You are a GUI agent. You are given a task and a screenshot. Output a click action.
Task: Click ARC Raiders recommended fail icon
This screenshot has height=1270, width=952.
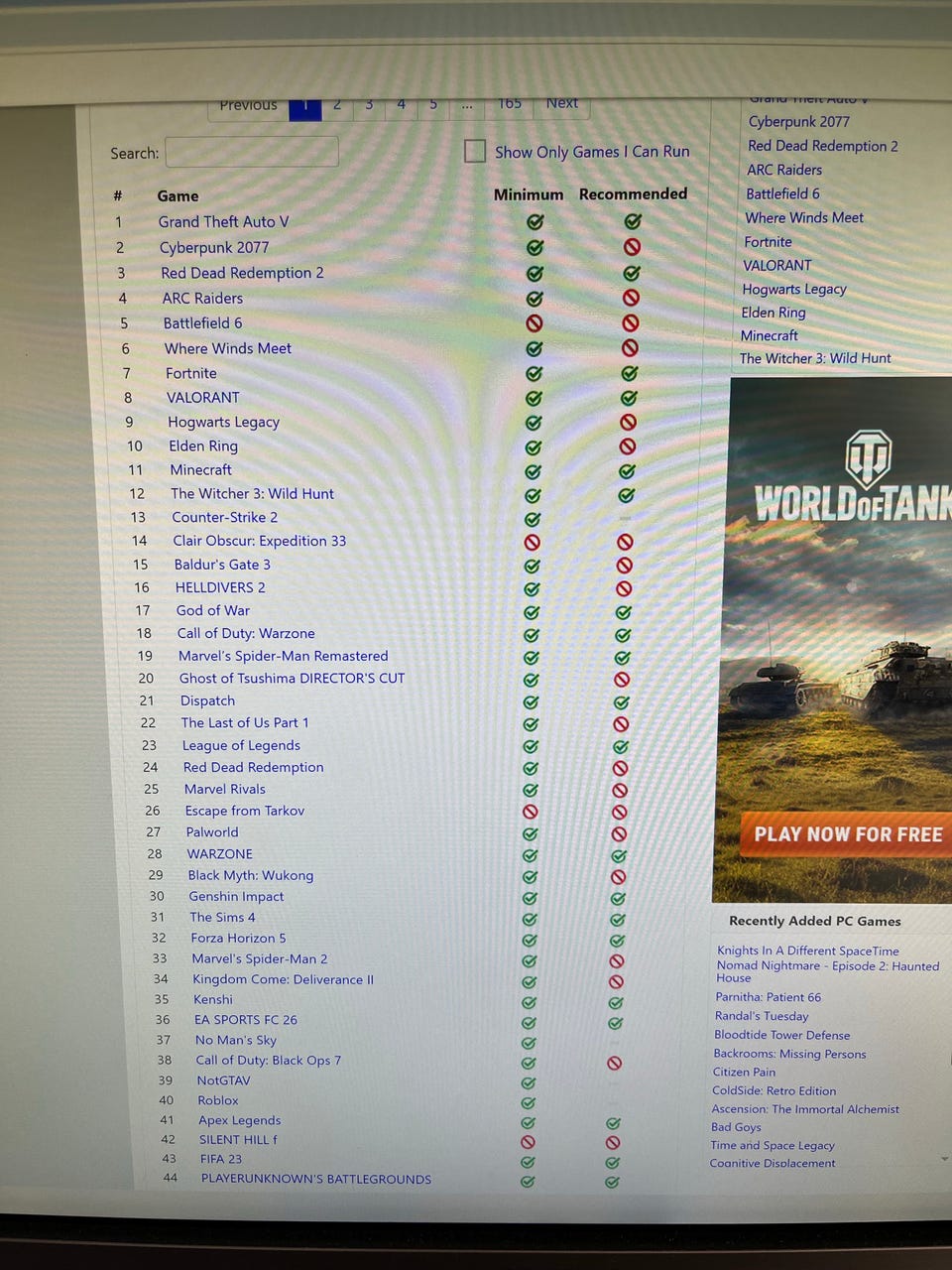[x=631, y=297]
